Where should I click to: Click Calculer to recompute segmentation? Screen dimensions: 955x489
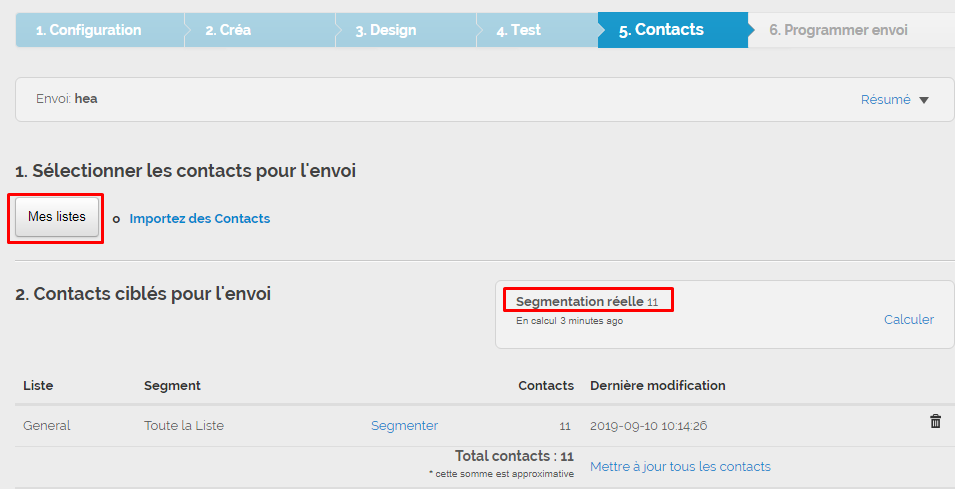click(x=908, y=320)
